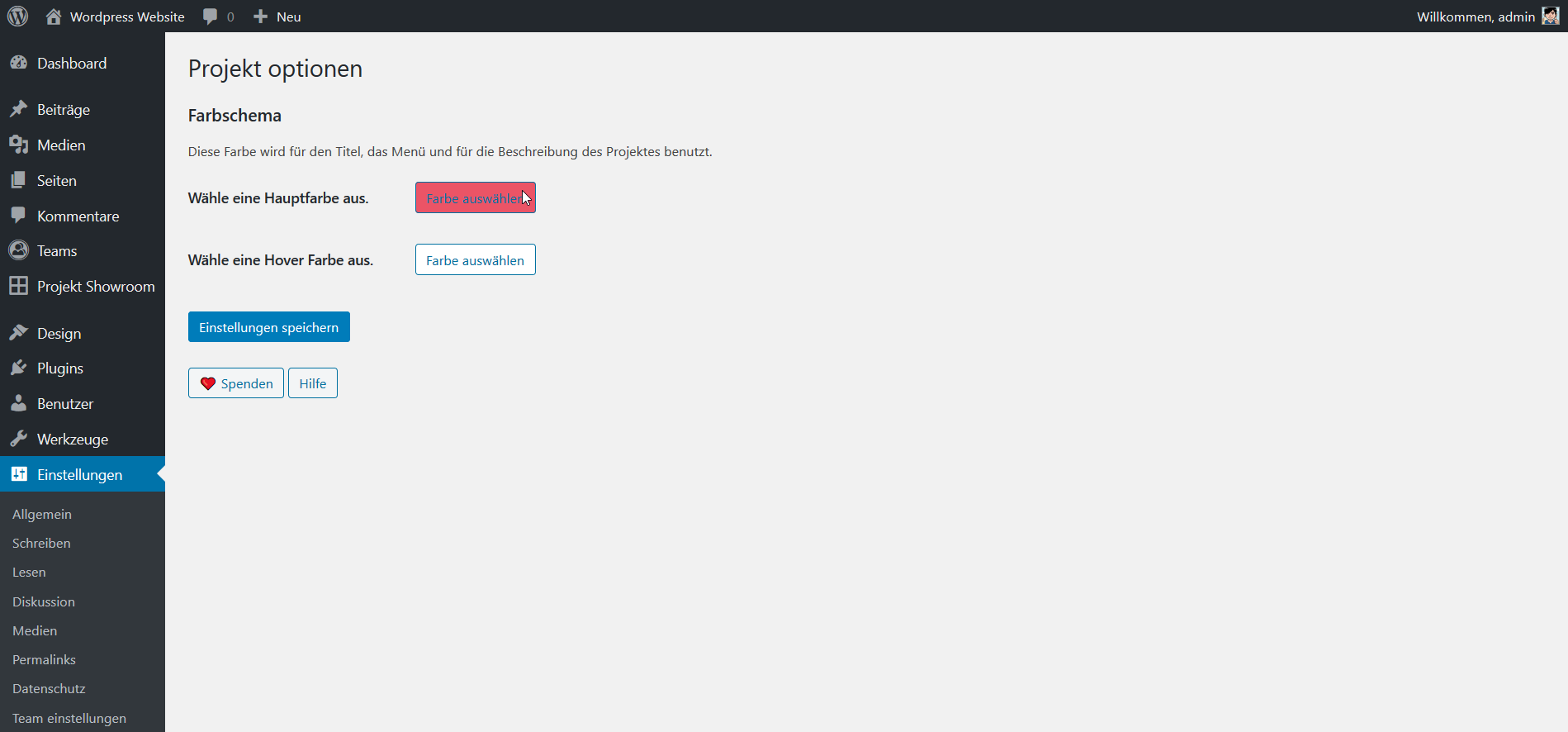Screen dimensions: 1568x732
Task: Click the Projekt optionen heading
Action: pos(275,69)
